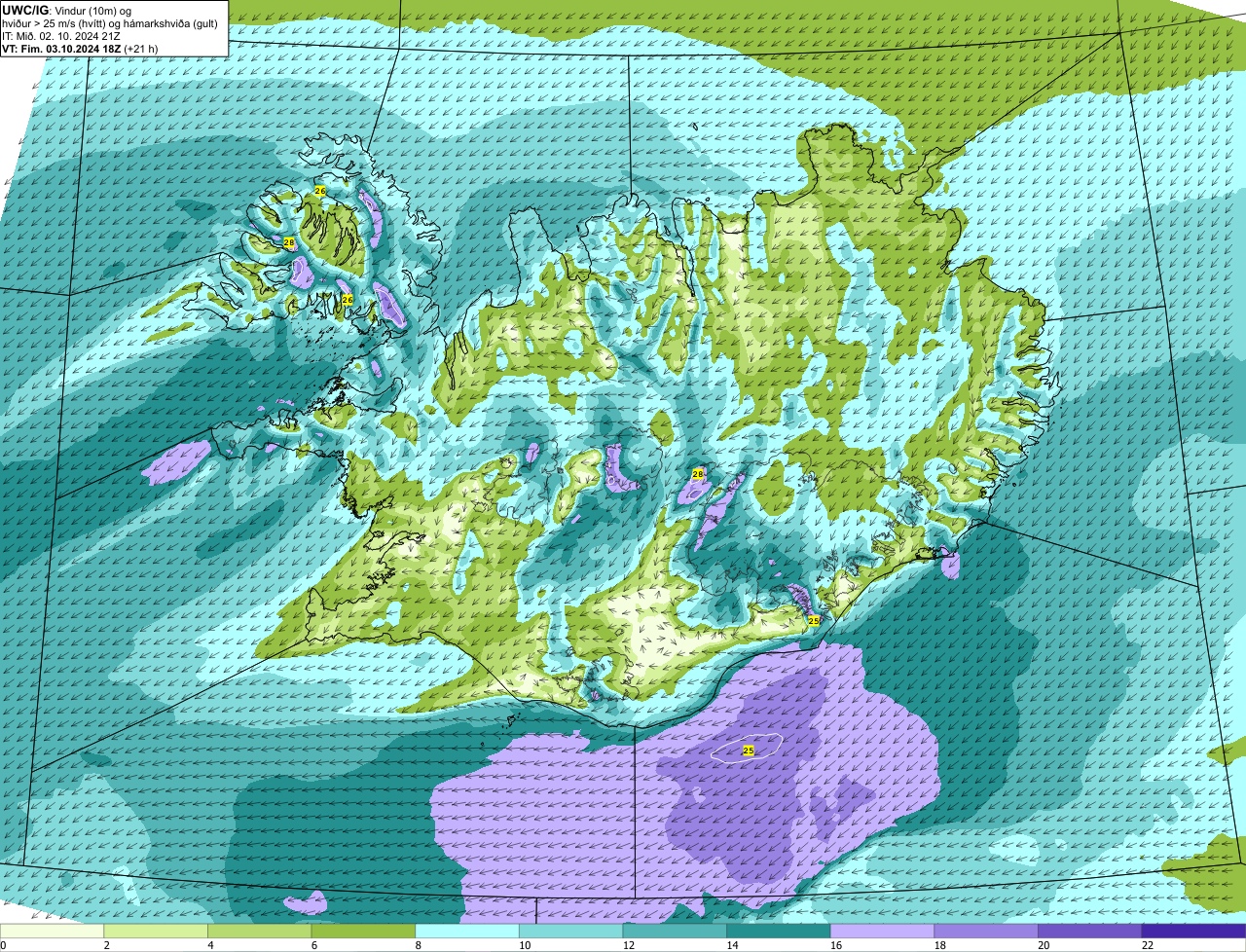Click the 18–20 m/s purple legend swatch
1246x952 pixels.
[986, 931]
